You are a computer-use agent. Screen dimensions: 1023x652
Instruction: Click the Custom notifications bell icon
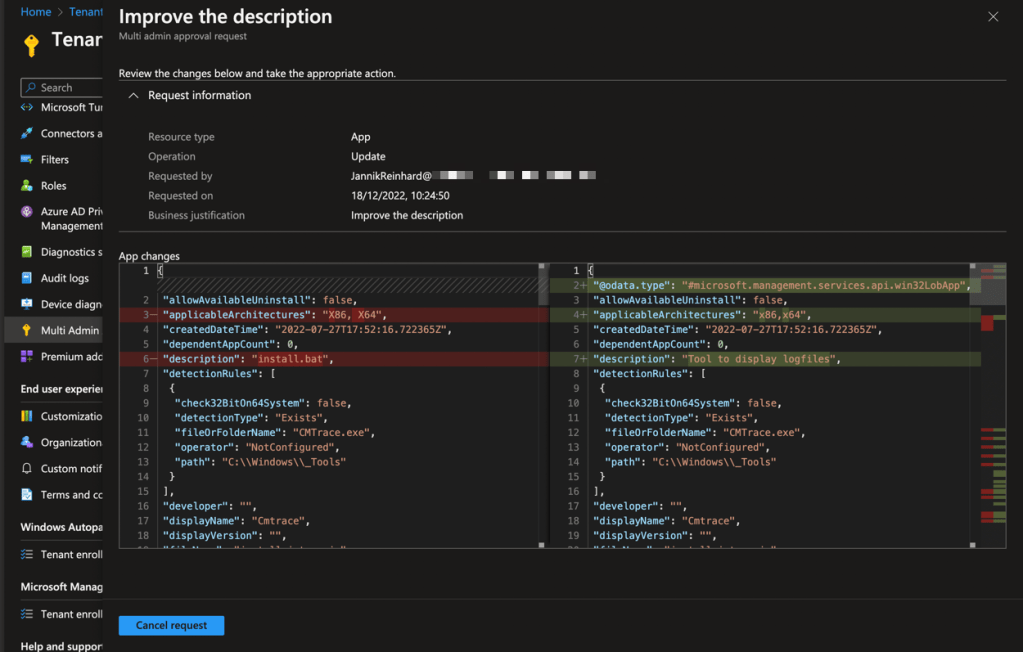coord(28,468)
